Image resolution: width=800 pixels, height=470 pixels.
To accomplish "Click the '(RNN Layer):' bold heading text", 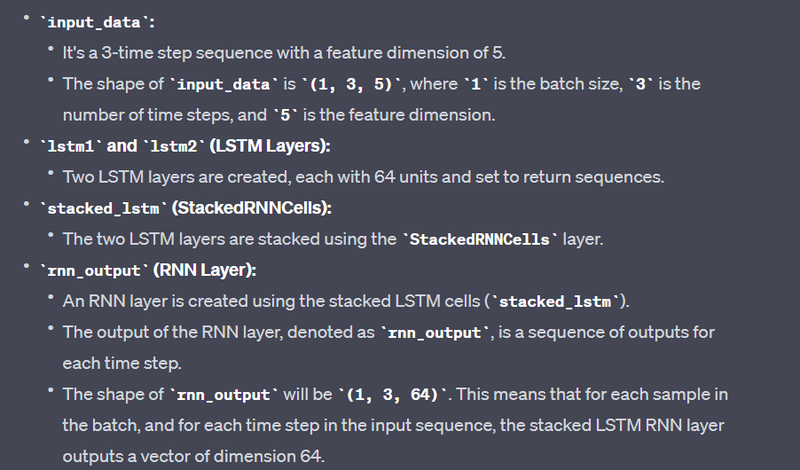I will coord(205,270).
